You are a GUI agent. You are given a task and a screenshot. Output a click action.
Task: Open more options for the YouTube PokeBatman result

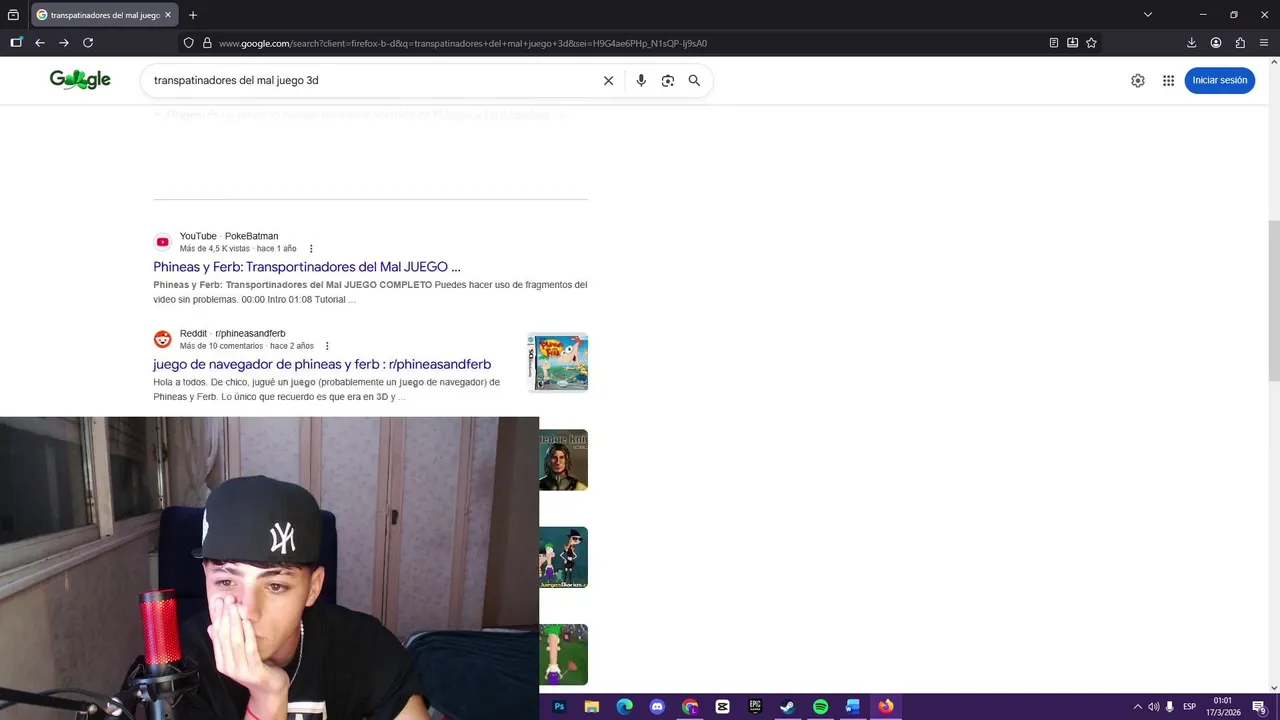point(311,249)
